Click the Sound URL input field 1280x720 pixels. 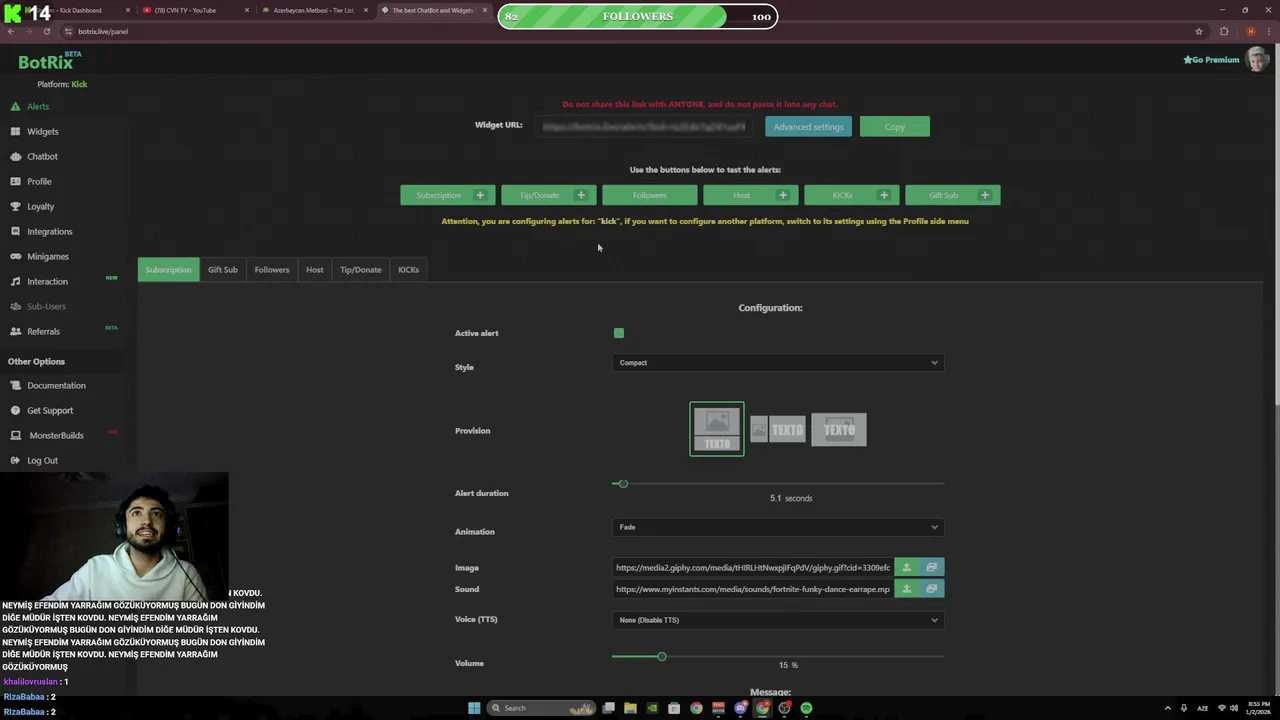[753, 589]
